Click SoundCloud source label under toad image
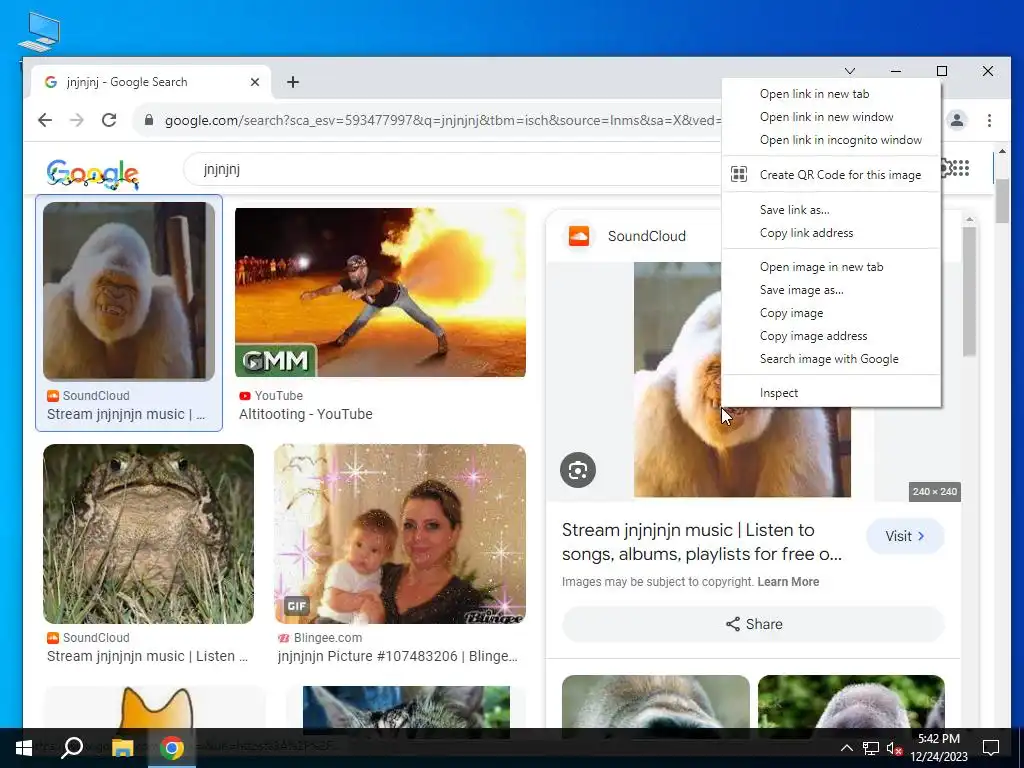This screenshot has width=1024, height=768. pyautogui.click(x=88, y=637)
